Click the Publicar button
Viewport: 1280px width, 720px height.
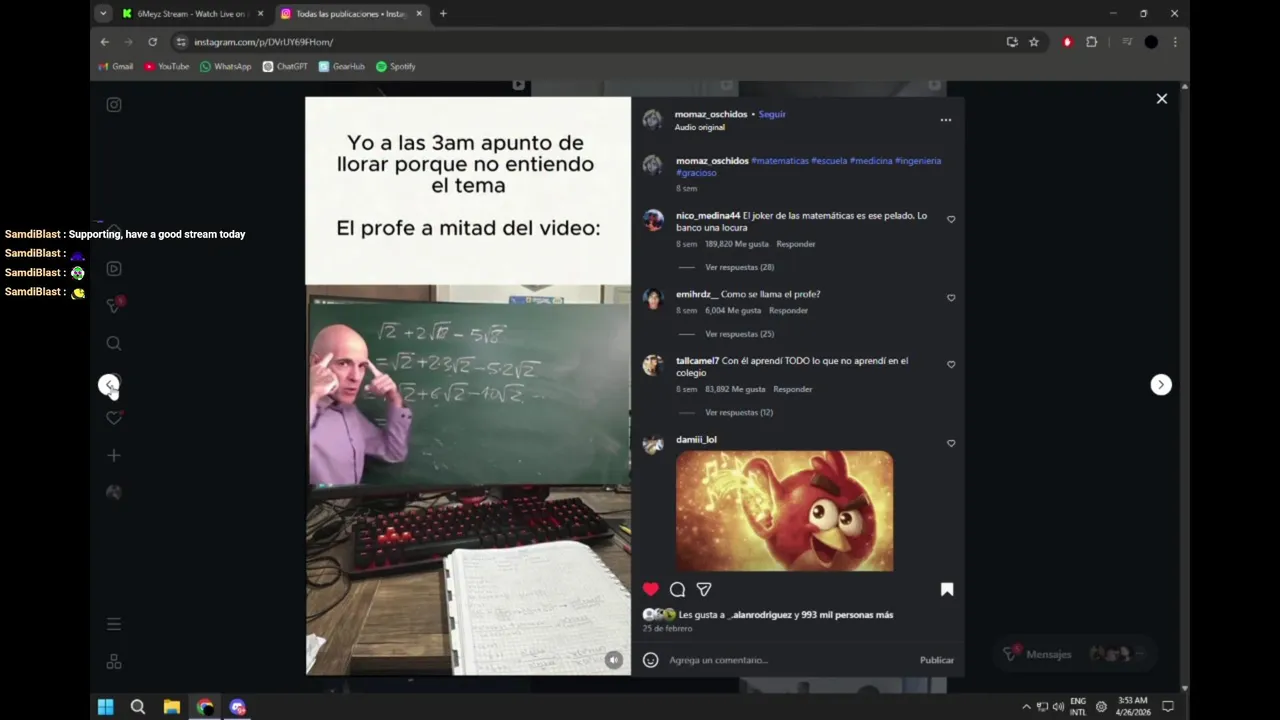[937, 660]
